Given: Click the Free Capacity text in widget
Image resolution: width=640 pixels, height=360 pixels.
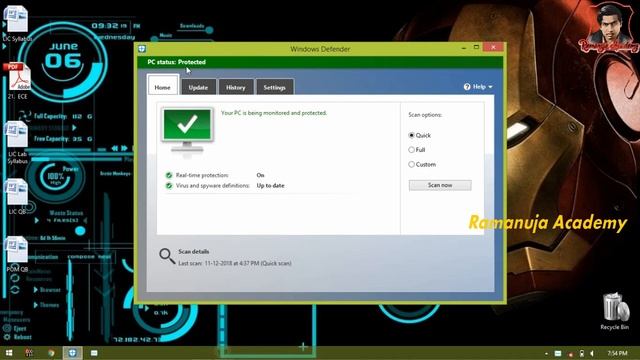Looking at the screenshot, I should click(x=51, y=139).
